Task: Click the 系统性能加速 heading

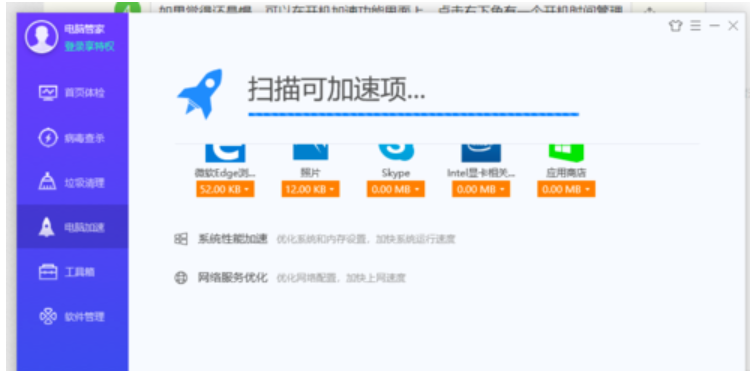Action: point(232,239)
